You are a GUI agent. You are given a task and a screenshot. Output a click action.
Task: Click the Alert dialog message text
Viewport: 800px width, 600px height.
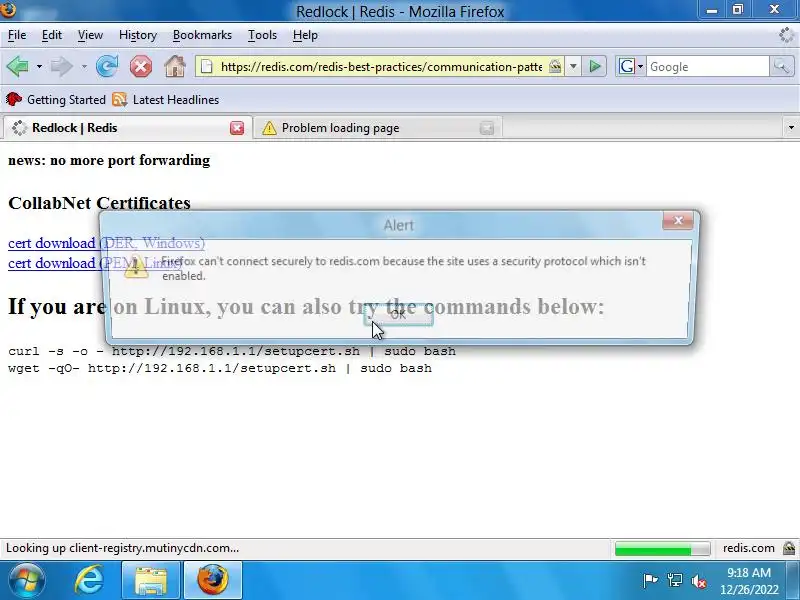tap(403, 268)
